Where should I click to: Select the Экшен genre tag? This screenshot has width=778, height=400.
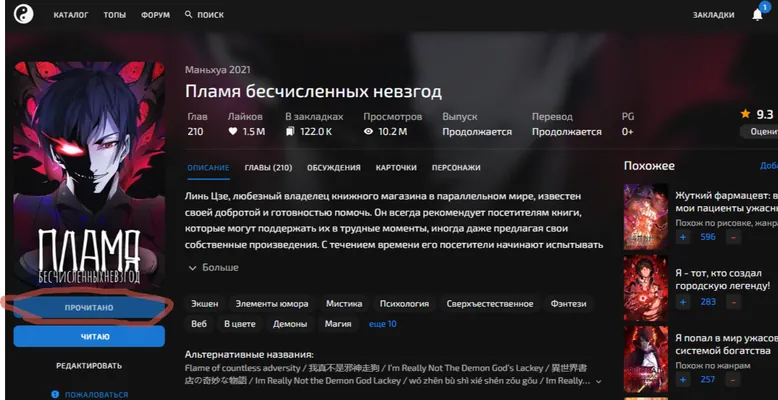click(205, 304)
